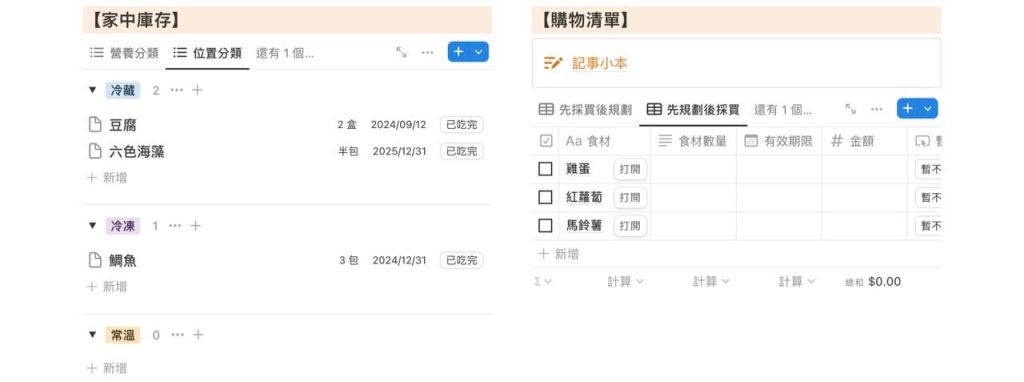The image size is (1024, 382).
Task: Open the 冷凍 group options ellipsis
Action: (x=175, y=226)
